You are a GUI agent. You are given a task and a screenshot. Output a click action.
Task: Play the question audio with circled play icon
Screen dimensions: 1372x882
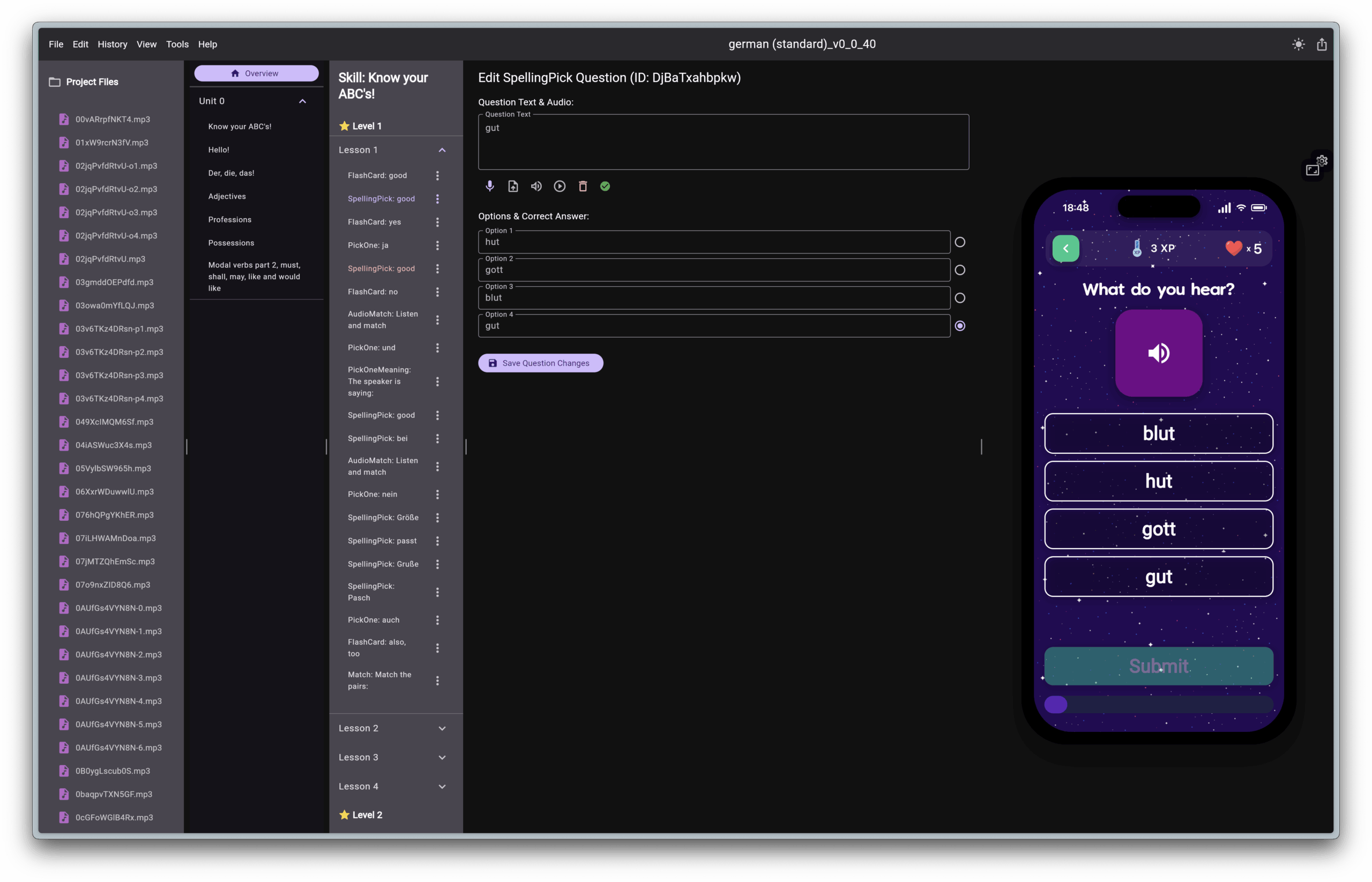click(x=560, y=186)
